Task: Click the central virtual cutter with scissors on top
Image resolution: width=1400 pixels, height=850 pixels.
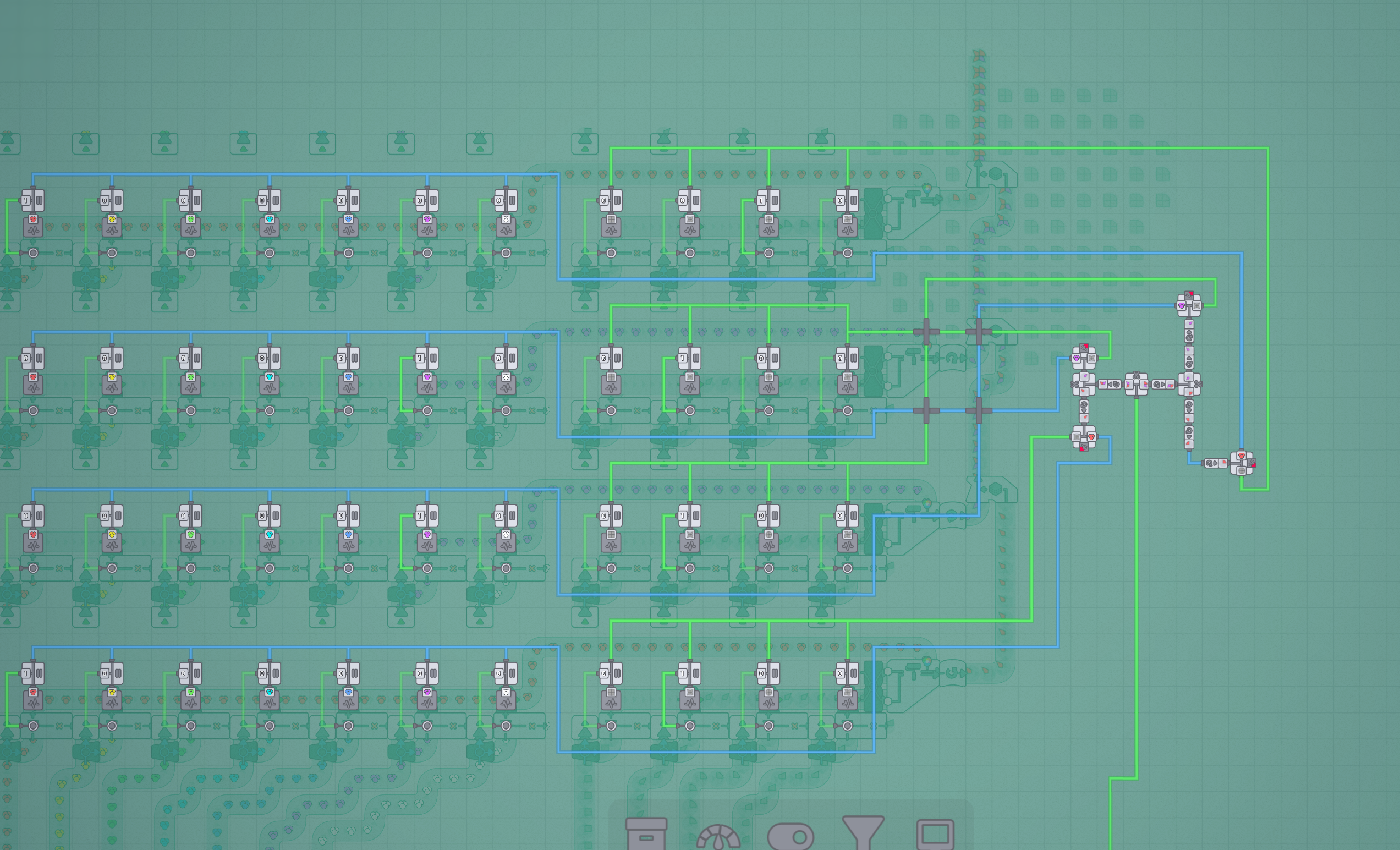Action: pyautogui.click(x=1136, y=385)
